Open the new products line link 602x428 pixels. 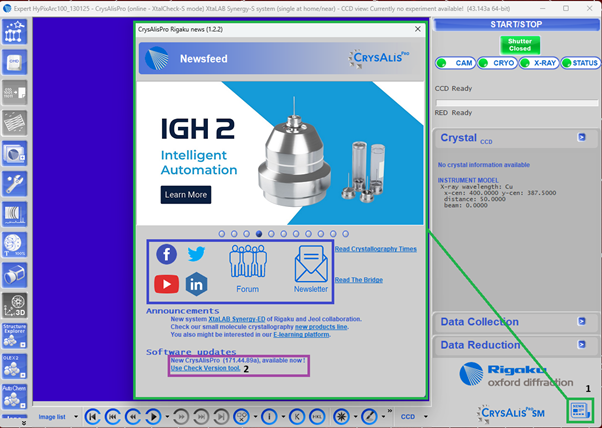(321, 327)
